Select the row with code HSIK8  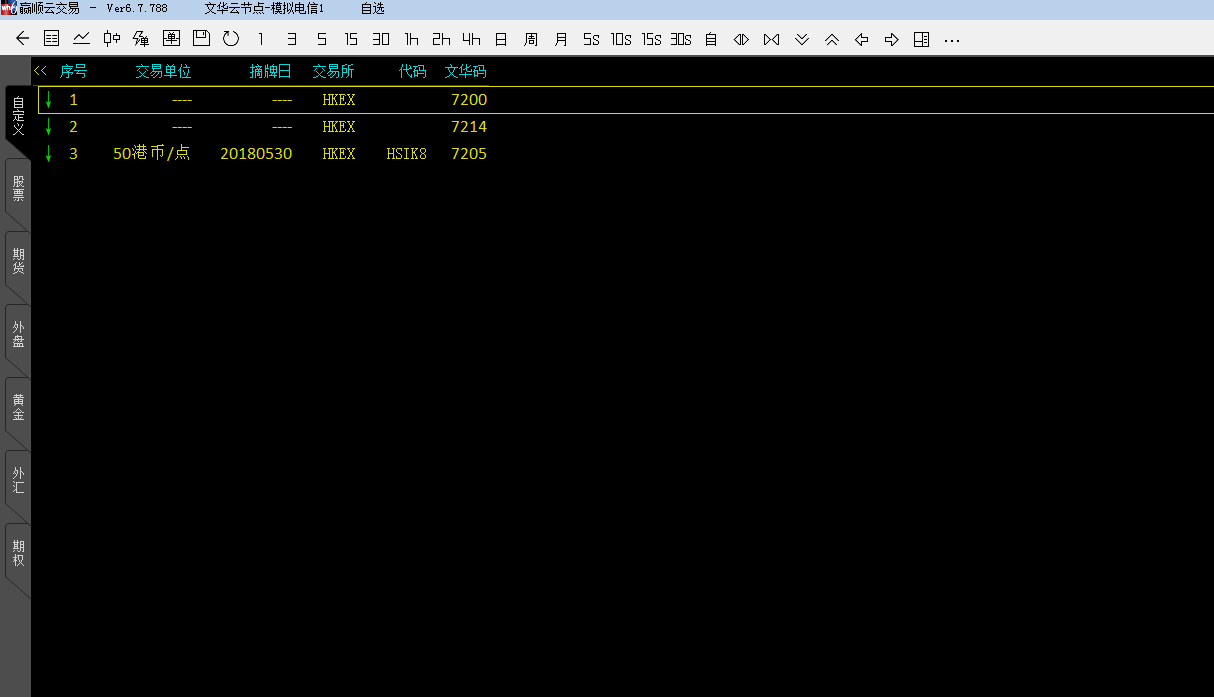click(x=406, y=154)
